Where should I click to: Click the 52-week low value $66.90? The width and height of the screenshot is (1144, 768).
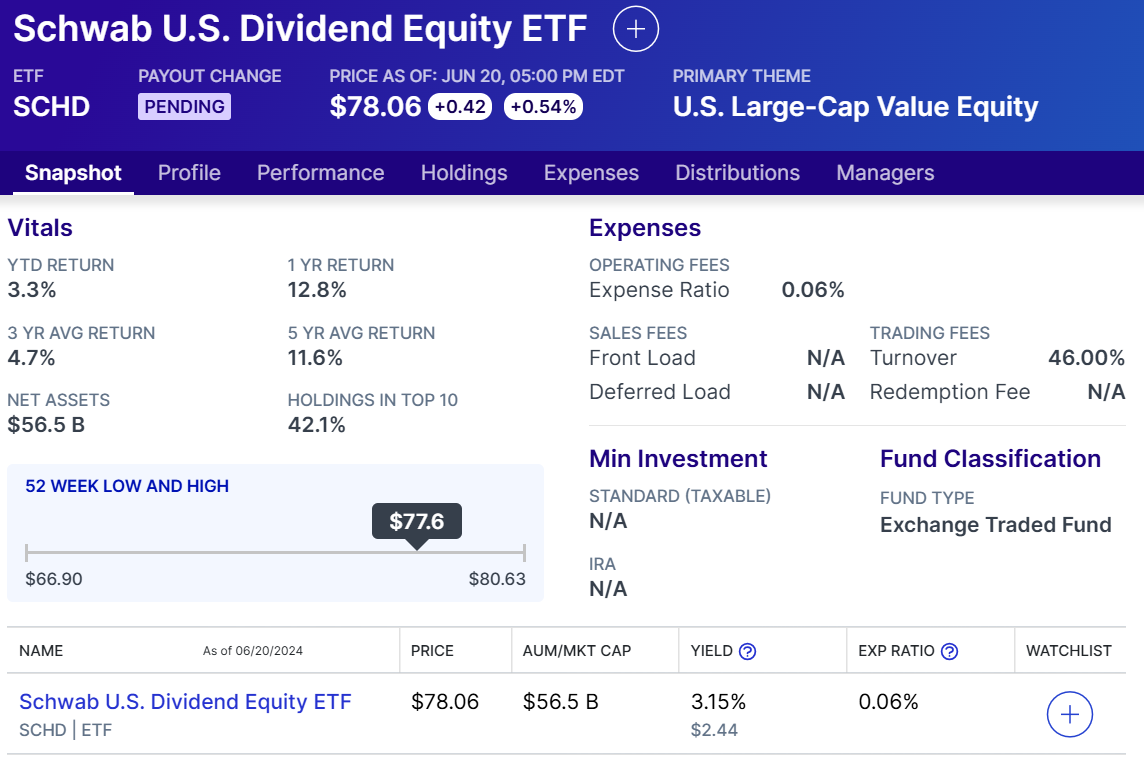[54, 579]
